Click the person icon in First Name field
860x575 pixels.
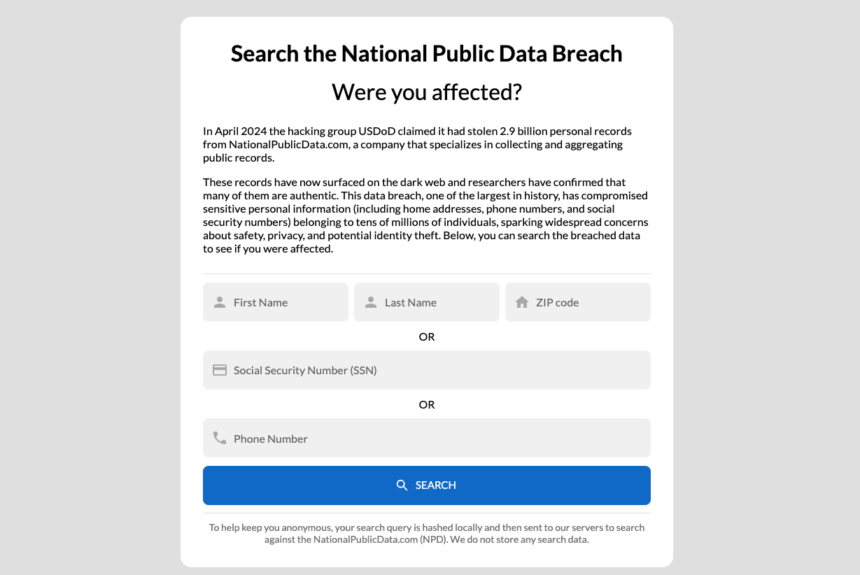click(x=220, y=302)
